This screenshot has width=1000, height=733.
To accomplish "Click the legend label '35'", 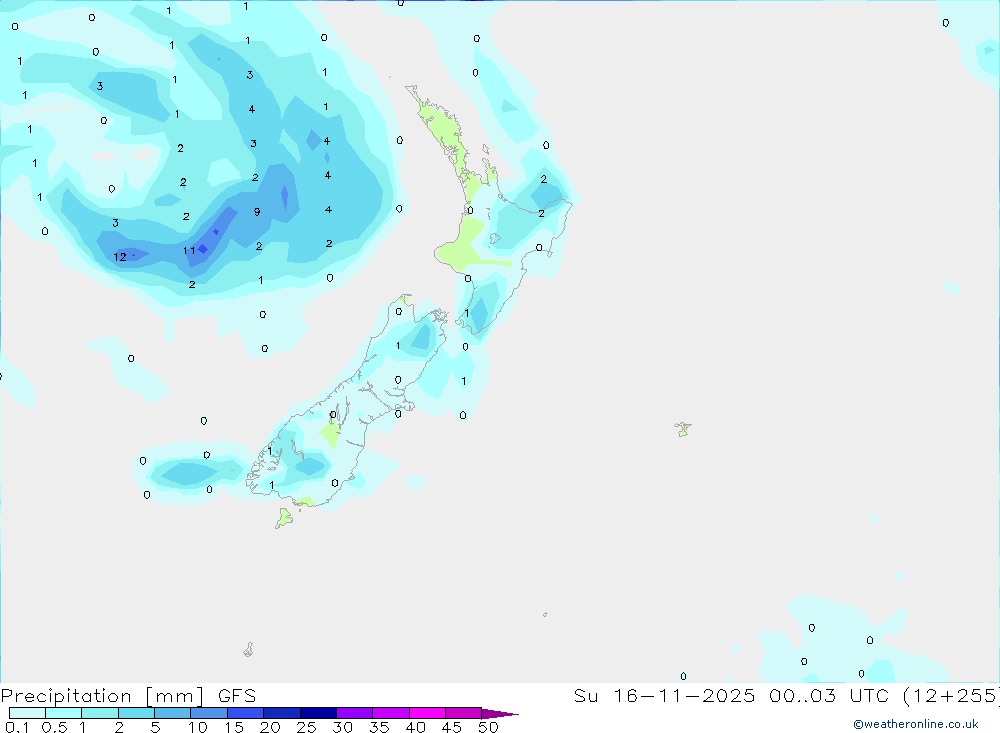I will pyautogui.click(x=379, y=727).
